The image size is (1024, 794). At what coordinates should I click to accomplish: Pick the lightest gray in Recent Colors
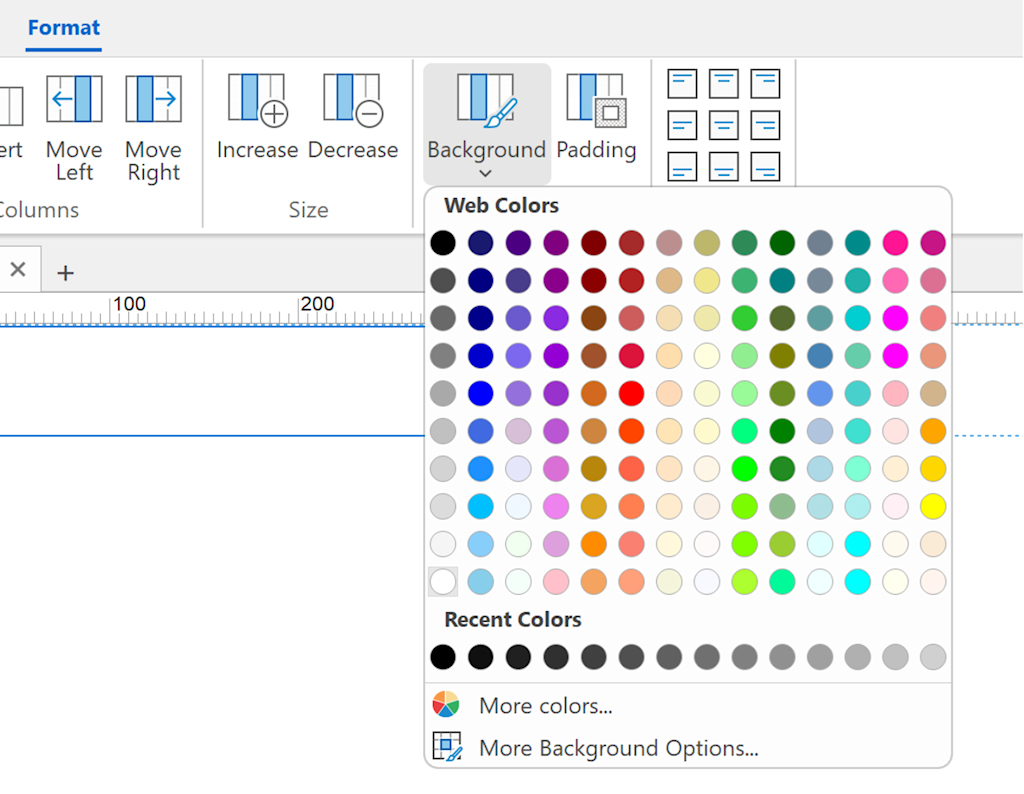click(x=933, y=657)
